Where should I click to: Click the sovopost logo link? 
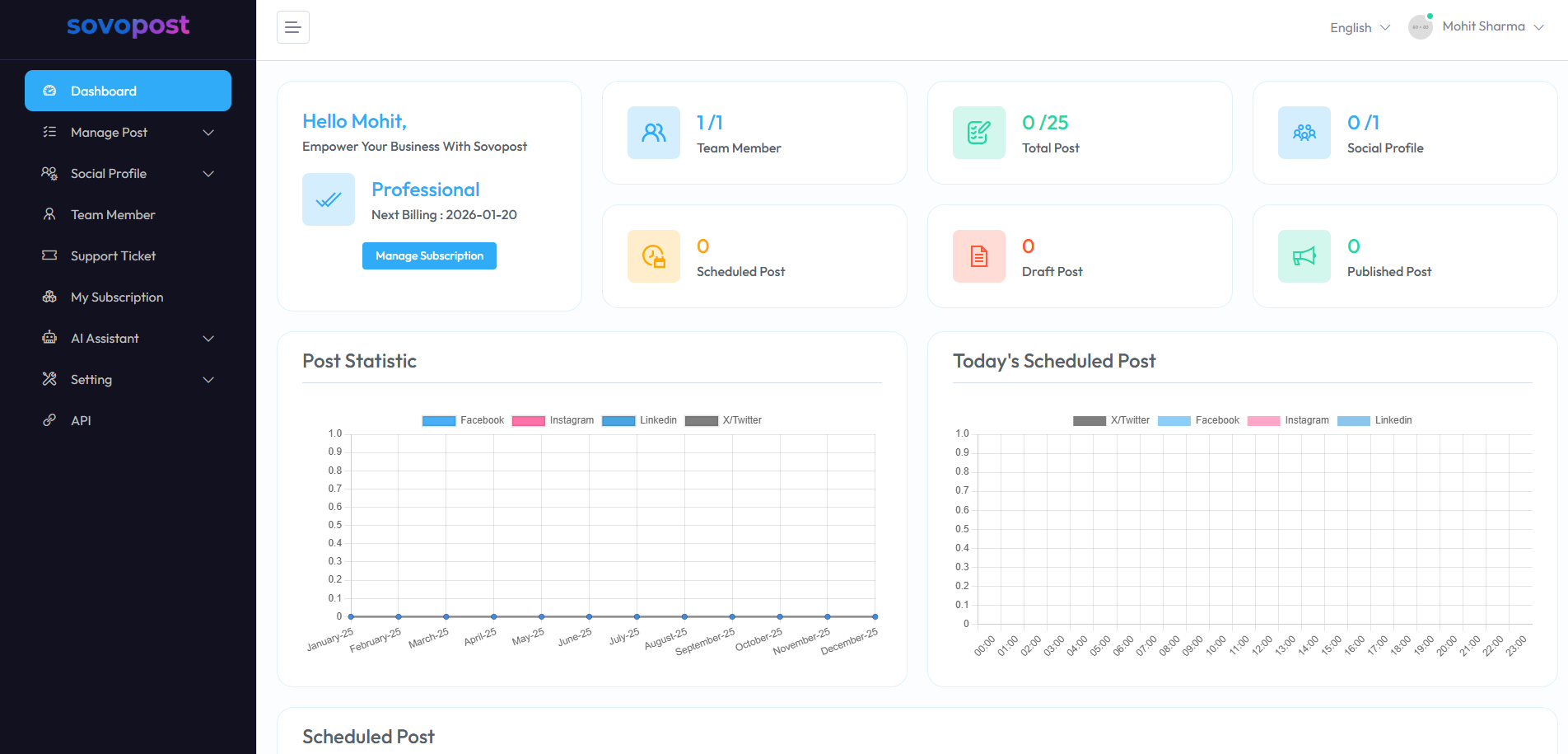[128, 26]
